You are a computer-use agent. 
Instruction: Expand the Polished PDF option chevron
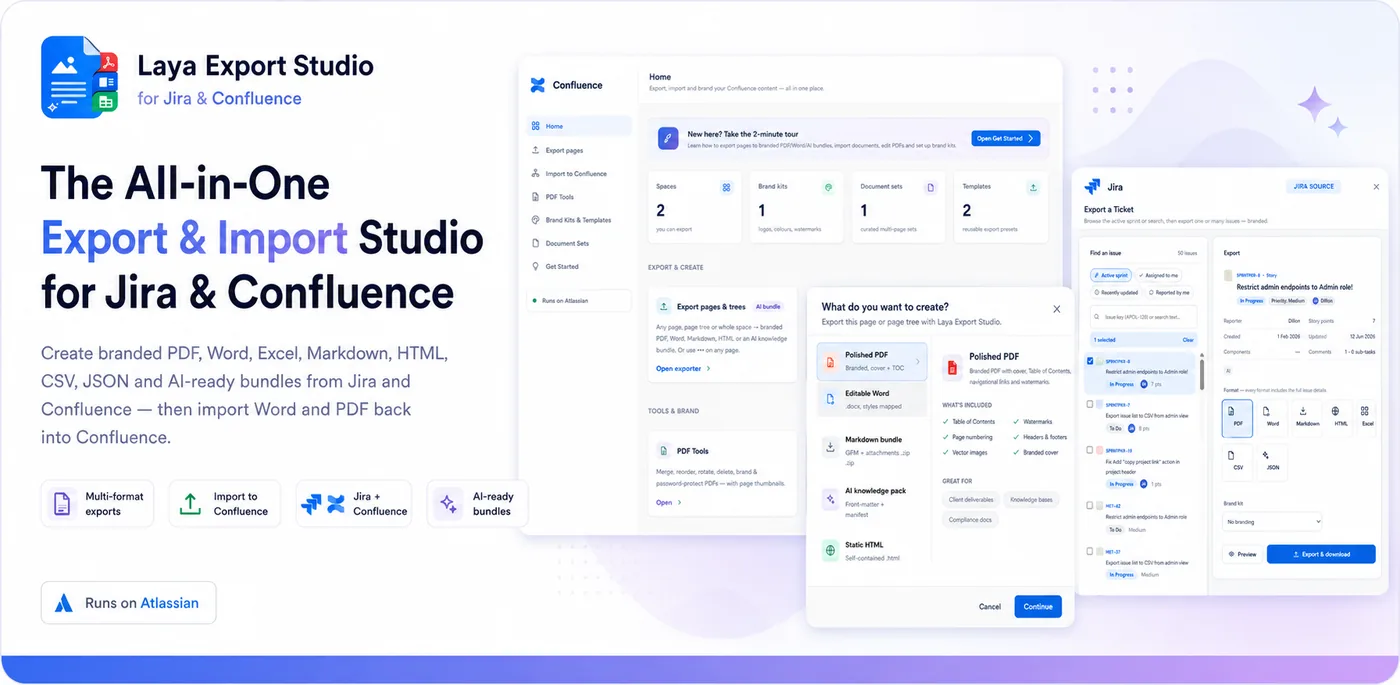(919, 361)
